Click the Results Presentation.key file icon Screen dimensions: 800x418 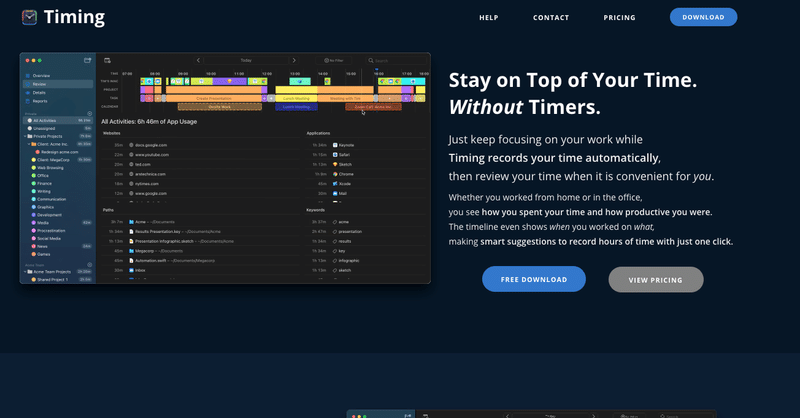coord(131,232)
